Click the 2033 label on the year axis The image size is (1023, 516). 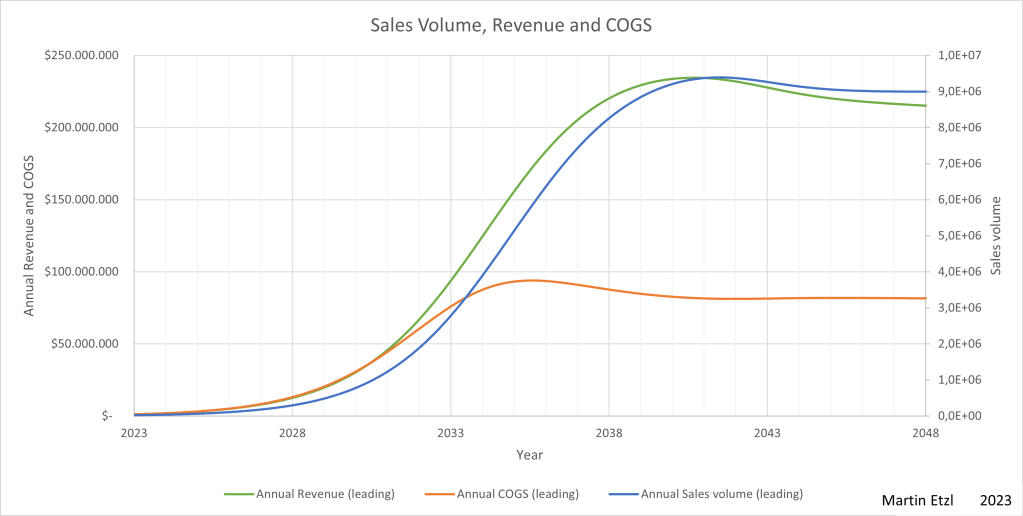pos(451,434)
